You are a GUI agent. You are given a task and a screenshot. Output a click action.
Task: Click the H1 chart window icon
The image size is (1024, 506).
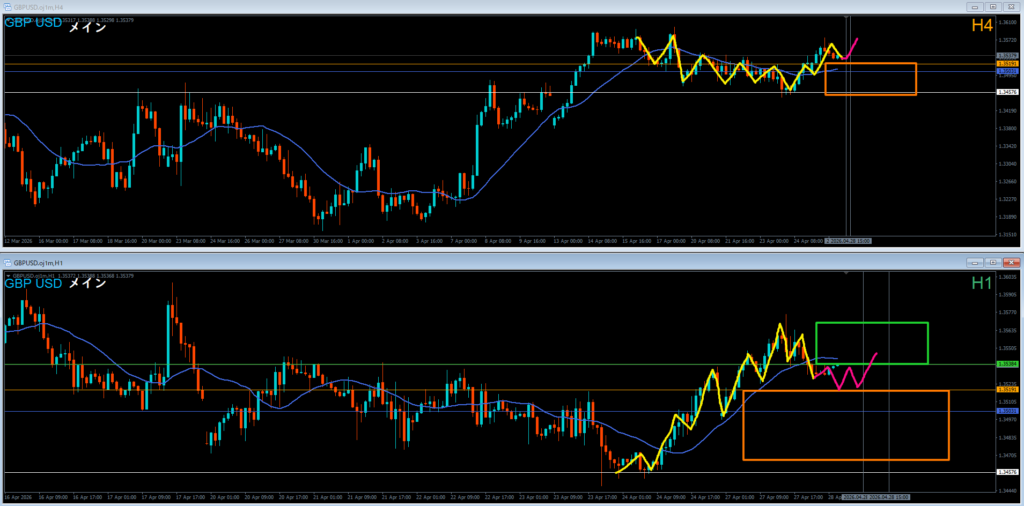8,262
